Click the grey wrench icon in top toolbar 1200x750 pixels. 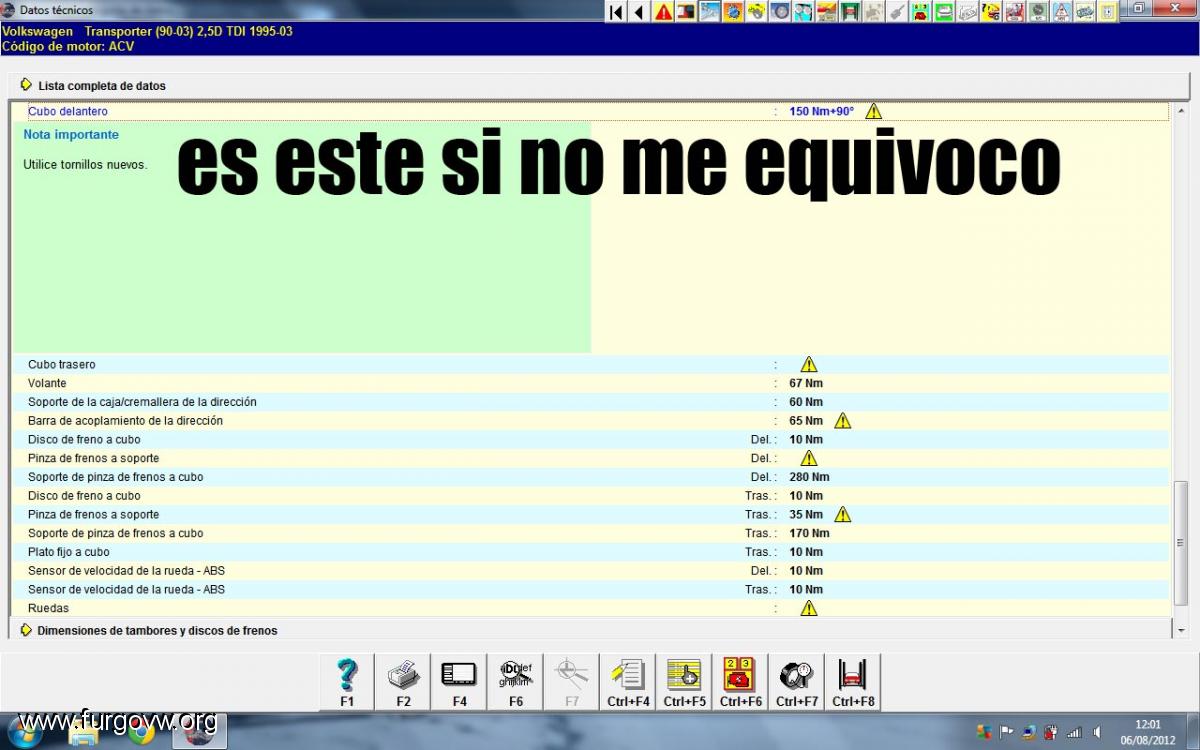pyautogui.click(x=897, y=12)
